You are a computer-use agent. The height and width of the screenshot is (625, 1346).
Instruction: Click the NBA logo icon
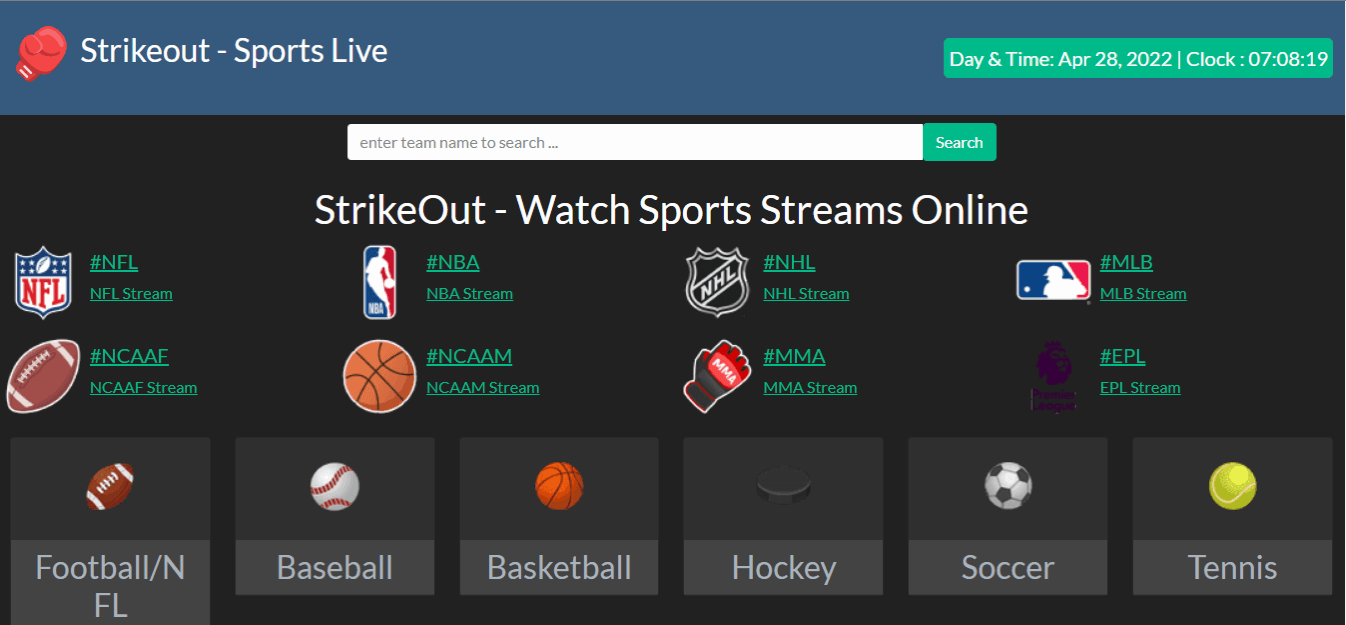tap(379, 282)
